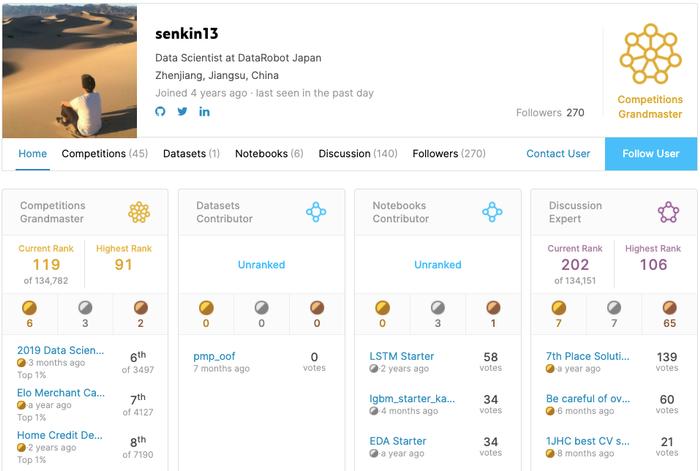Open the LinkedIn icon link
The width and height of the screenshot is (700, 471).
click(204, 112)
